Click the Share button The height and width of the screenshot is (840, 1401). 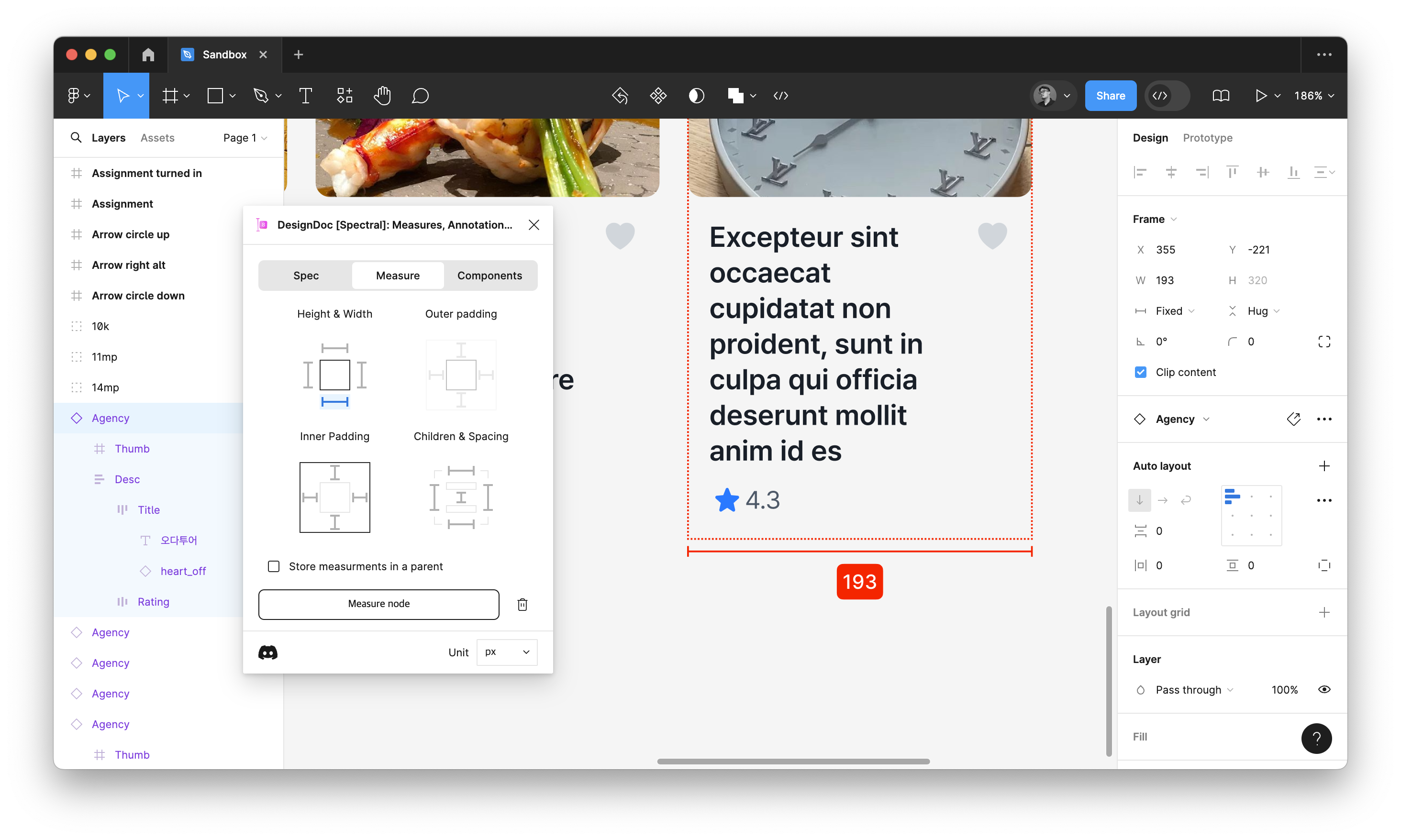1110,96
